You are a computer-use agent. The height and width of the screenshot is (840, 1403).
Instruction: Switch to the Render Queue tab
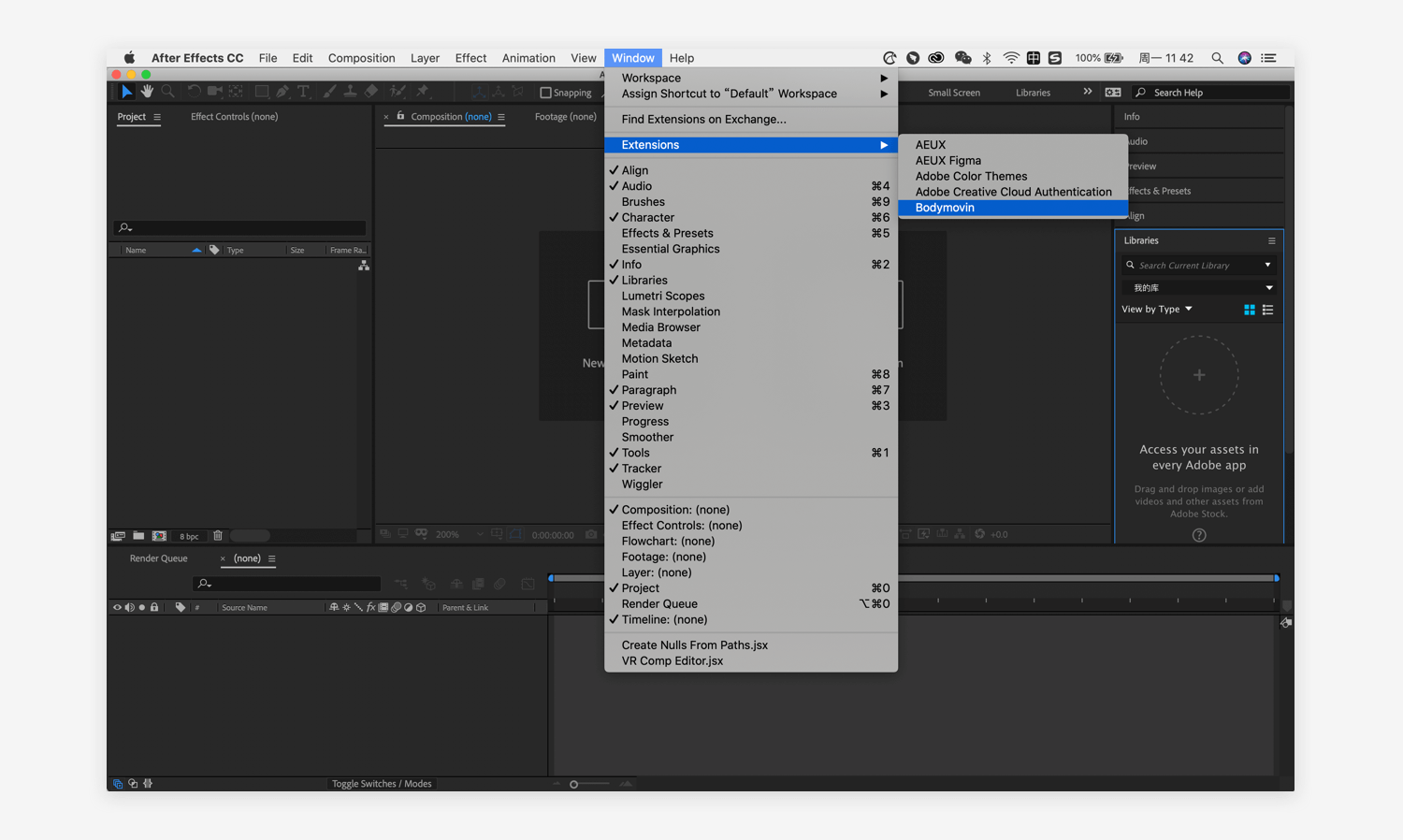158,558
